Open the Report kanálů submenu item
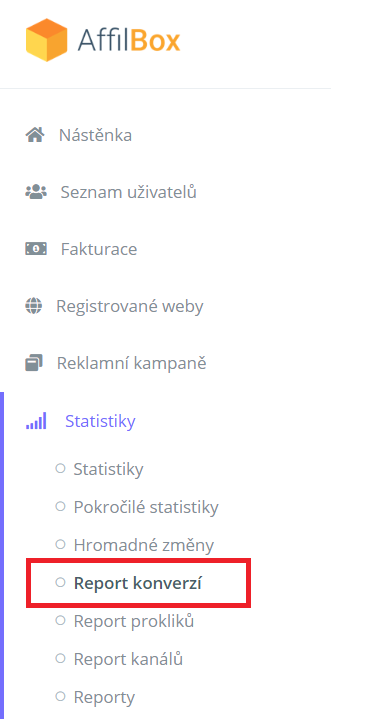Screen dimensions: 389x720 click(128, 659)
